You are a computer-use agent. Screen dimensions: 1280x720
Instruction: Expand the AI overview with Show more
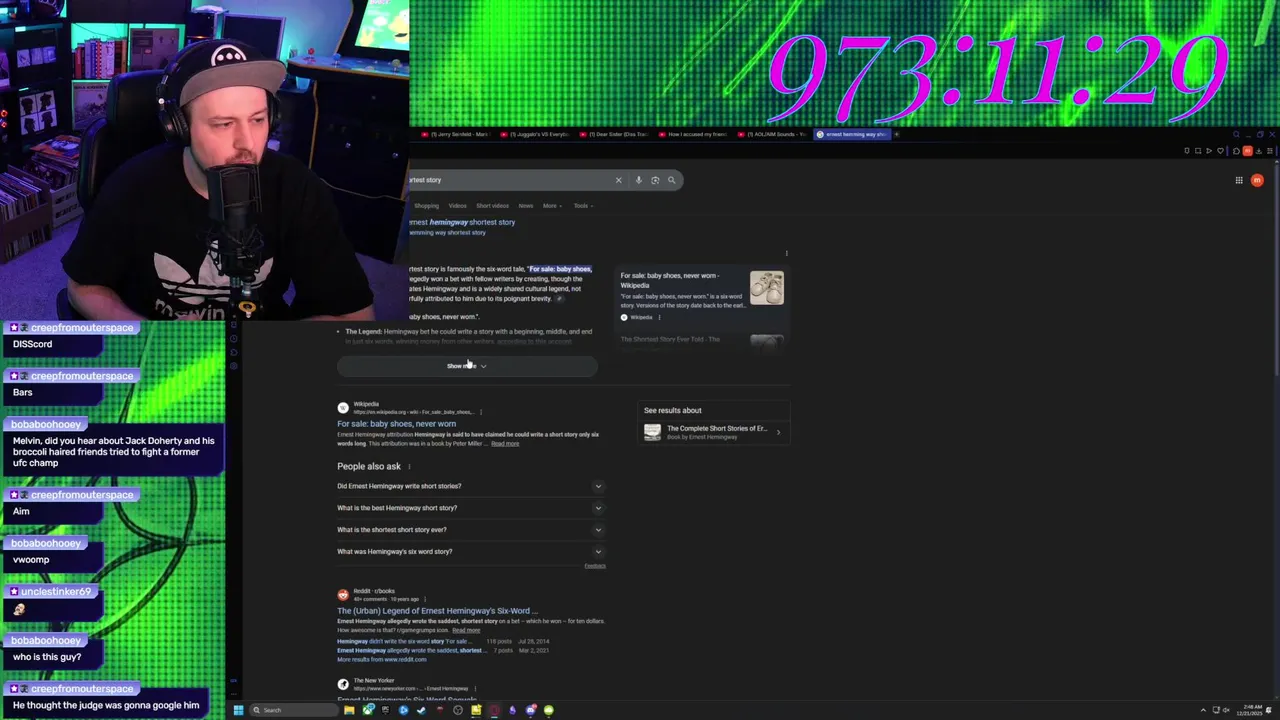(x=467, y=366)
